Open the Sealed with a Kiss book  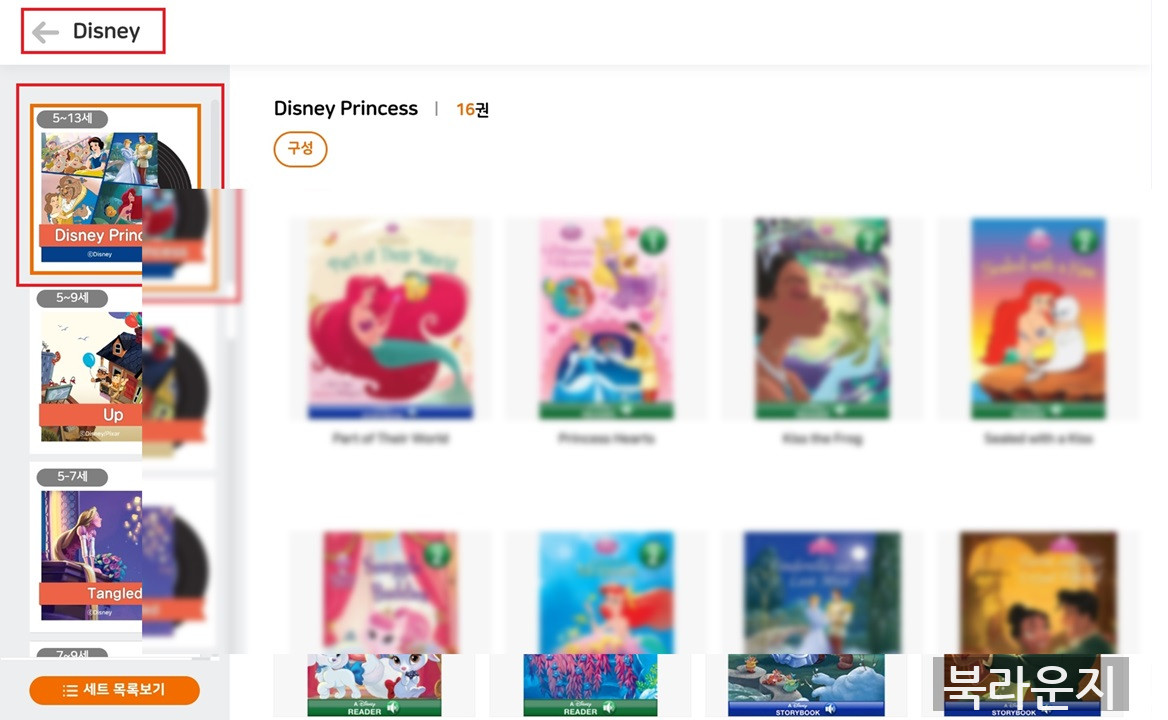pyautogui.click(x=1038, y=318)
